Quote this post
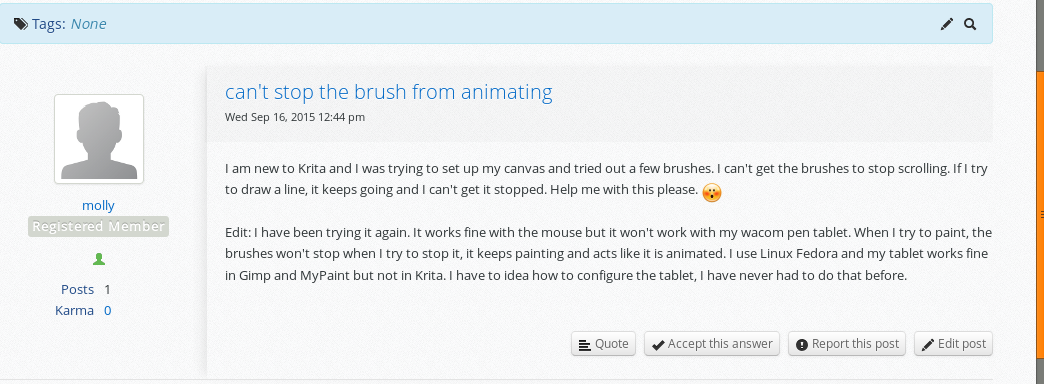The image size is (1044, 384). (604, 344)
